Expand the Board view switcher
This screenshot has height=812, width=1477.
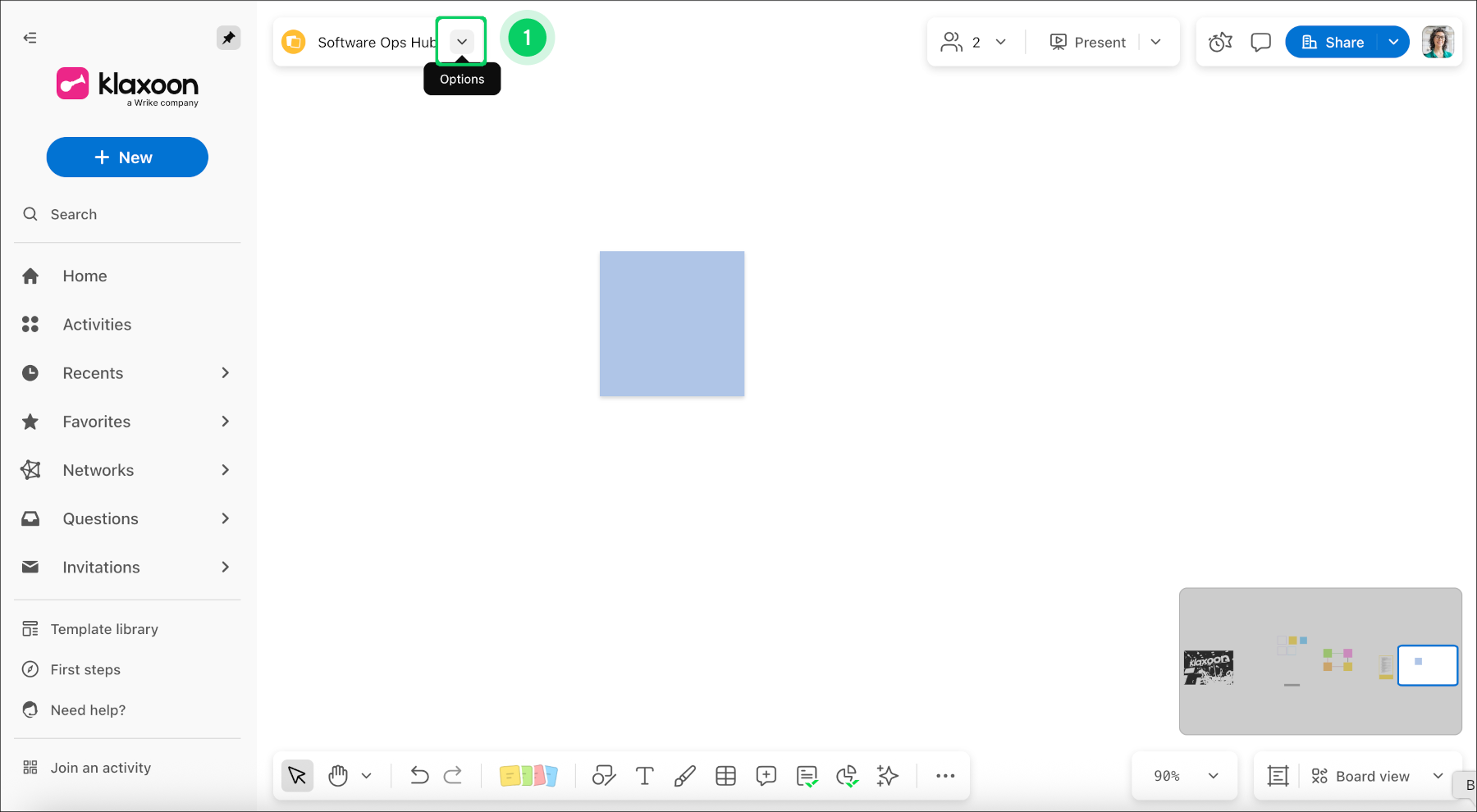(x=1438, y=775)
